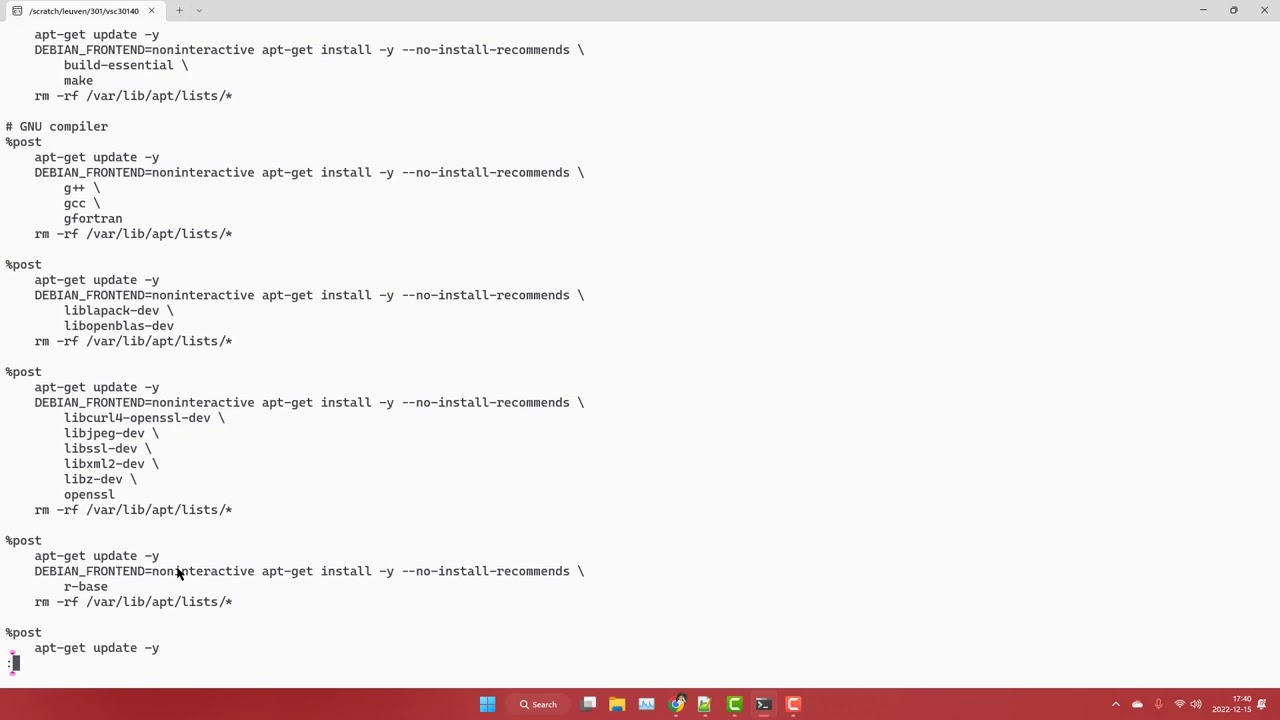The width and height of the screenshot is (1280, 720).
Task: Open the clock and date 2022-12-15
Action: [1232, 704]
